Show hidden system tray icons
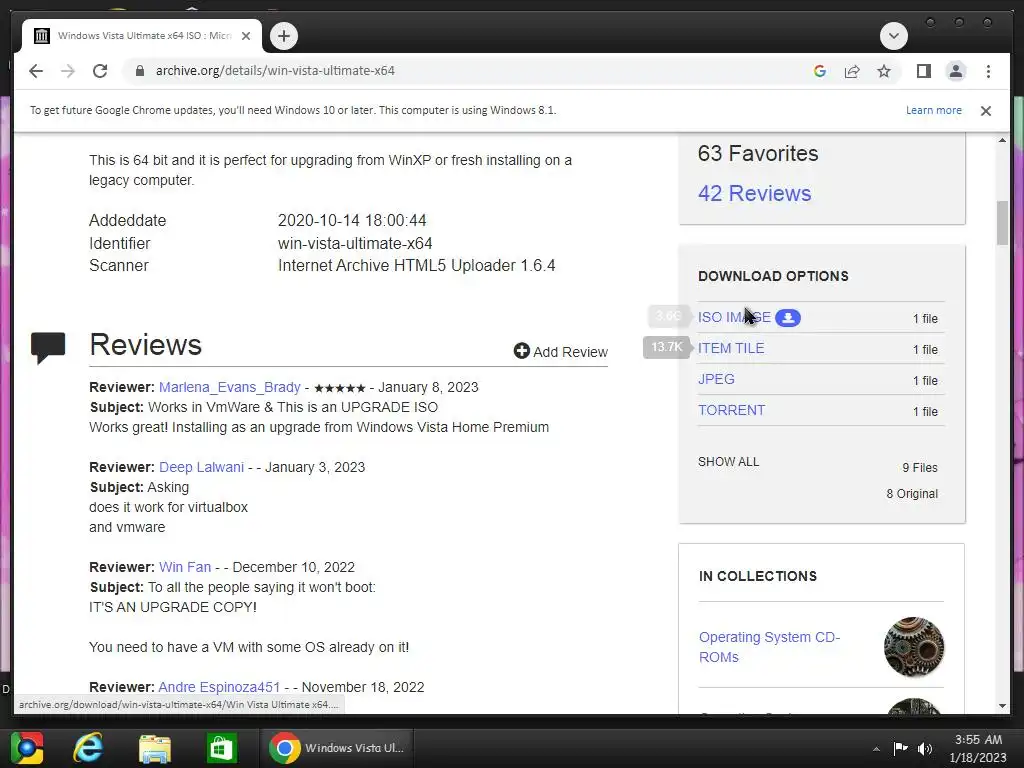This screenshot has height=768, width=1024. [x=876, y=749]
